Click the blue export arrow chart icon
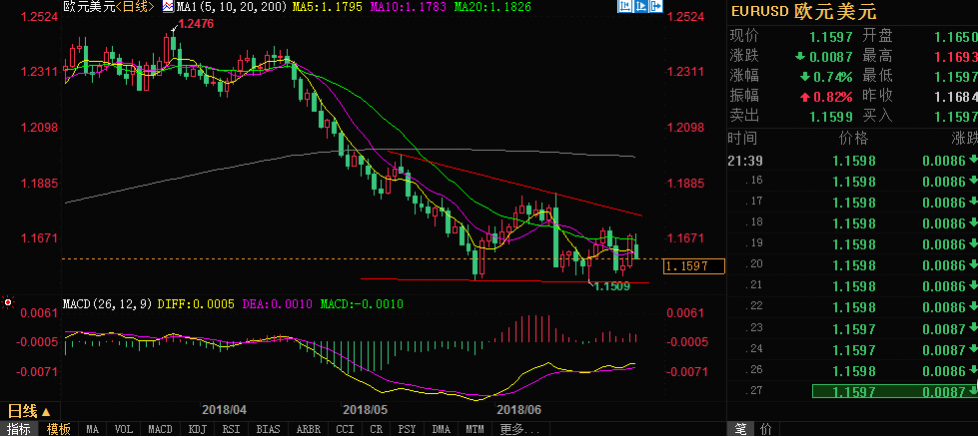This screenshot has width=978, height=437. click(657, 7)
